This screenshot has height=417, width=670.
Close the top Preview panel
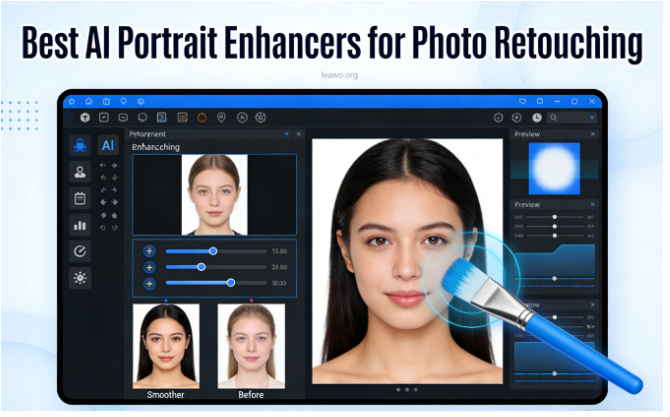592,134
